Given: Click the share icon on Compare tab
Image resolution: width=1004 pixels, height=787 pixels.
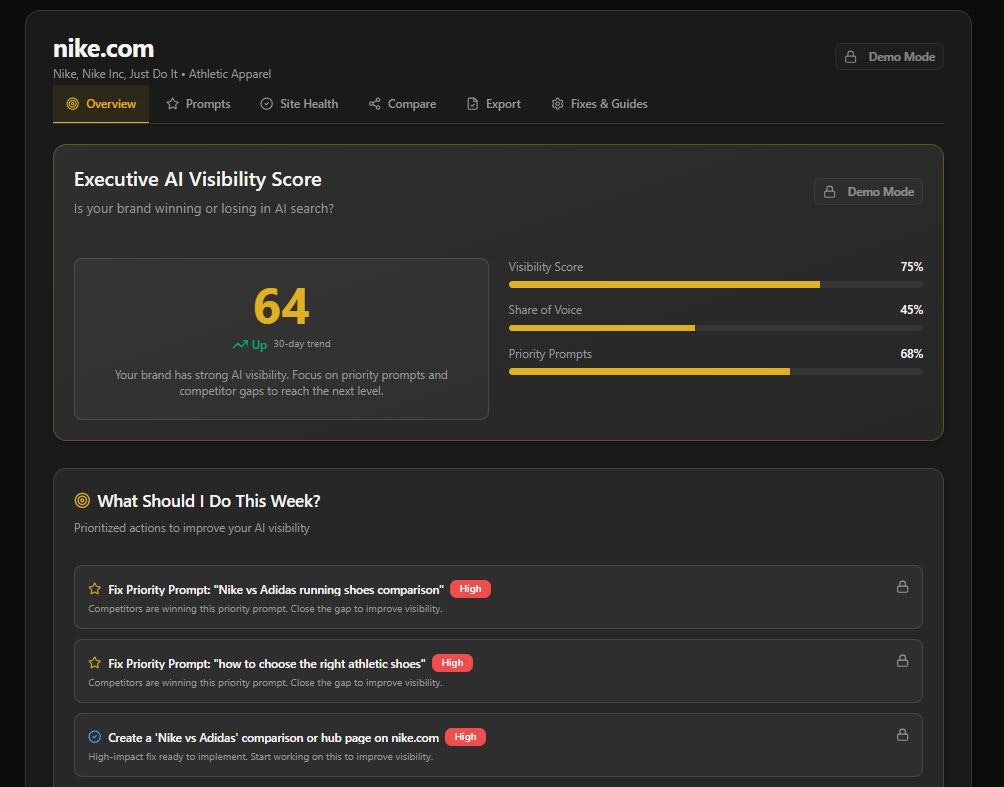Looking at the screenshot, I should pyautogui.click(x=375, y=104).
